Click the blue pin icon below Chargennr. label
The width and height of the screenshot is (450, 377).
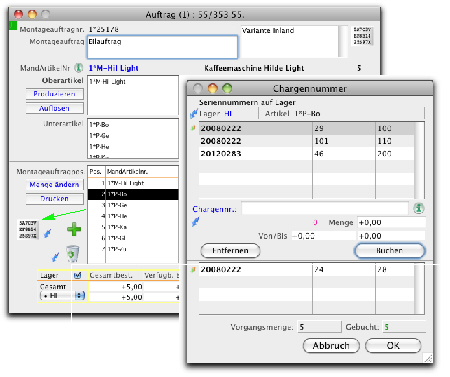click(196, 222)
